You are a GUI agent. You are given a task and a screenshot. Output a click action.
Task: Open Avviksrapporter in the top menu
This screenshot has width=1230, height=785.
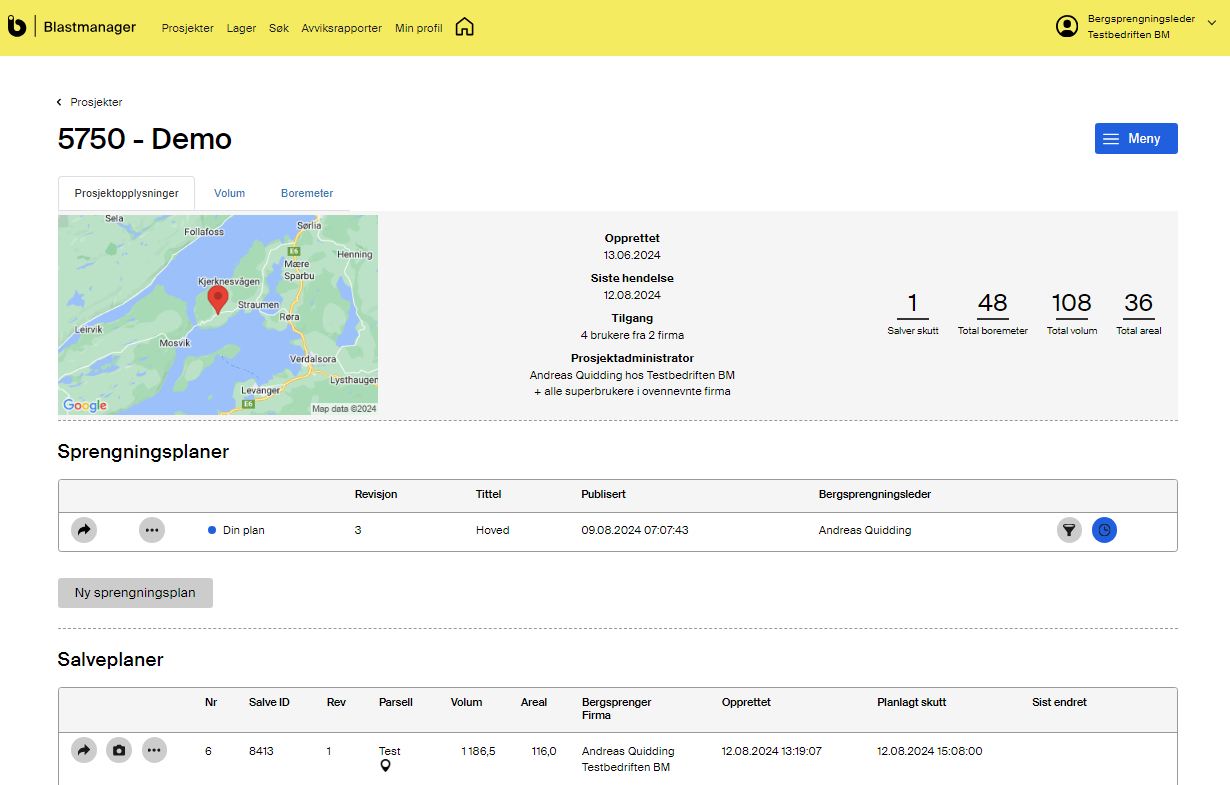(x=342, y=28)
